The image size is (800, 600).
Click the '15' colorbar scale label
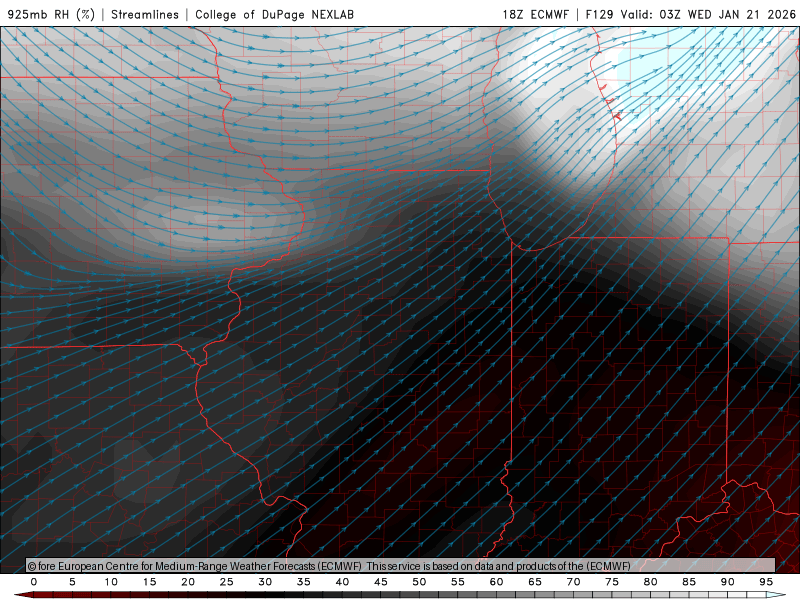(149, 582)
